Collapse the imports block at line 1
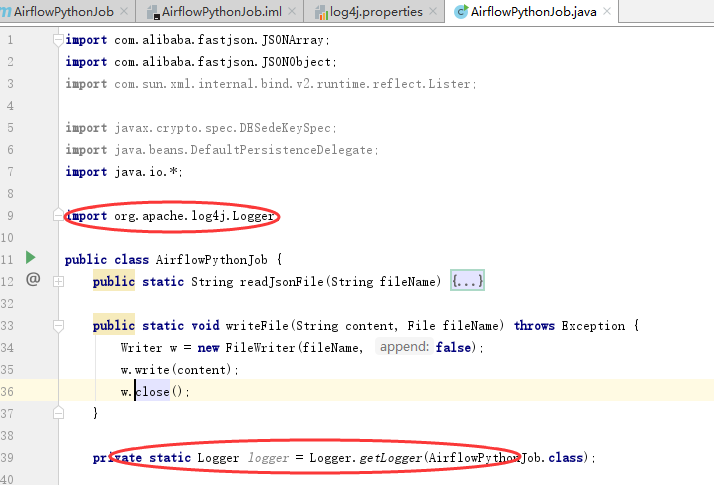714x485 pixels. point(58,40)
